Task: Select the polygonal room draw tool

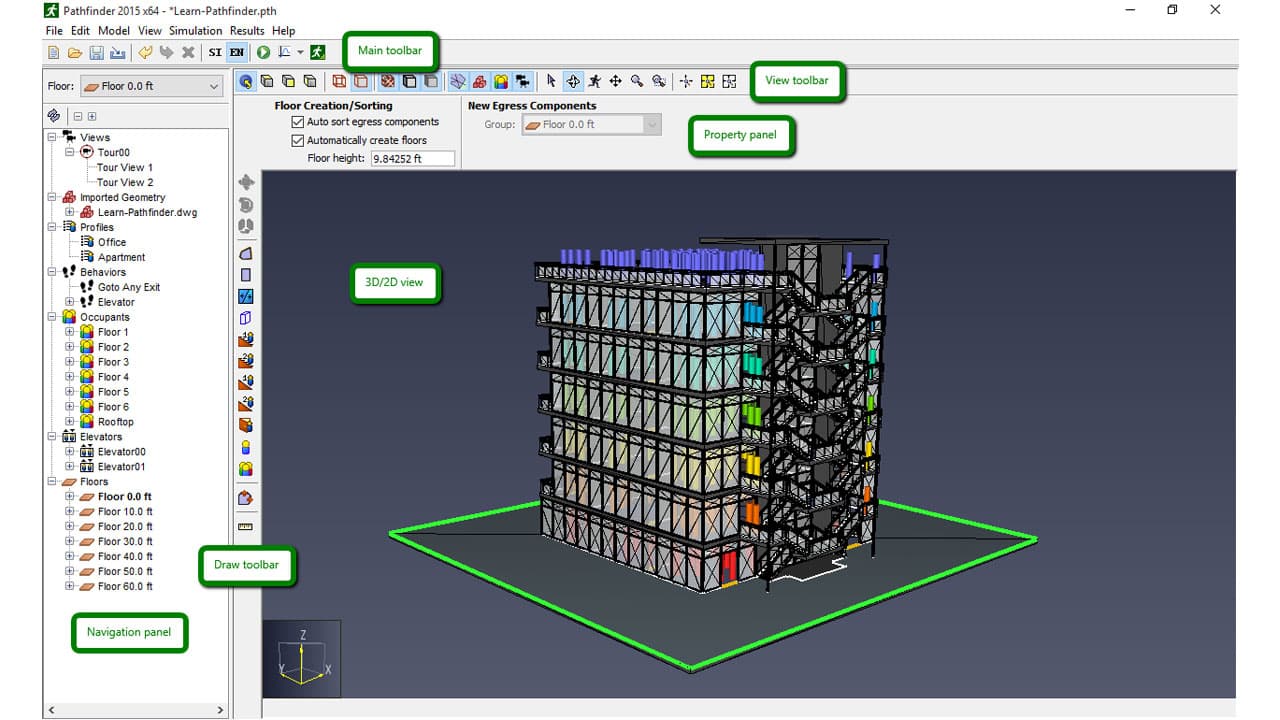Action: [245, 254]
